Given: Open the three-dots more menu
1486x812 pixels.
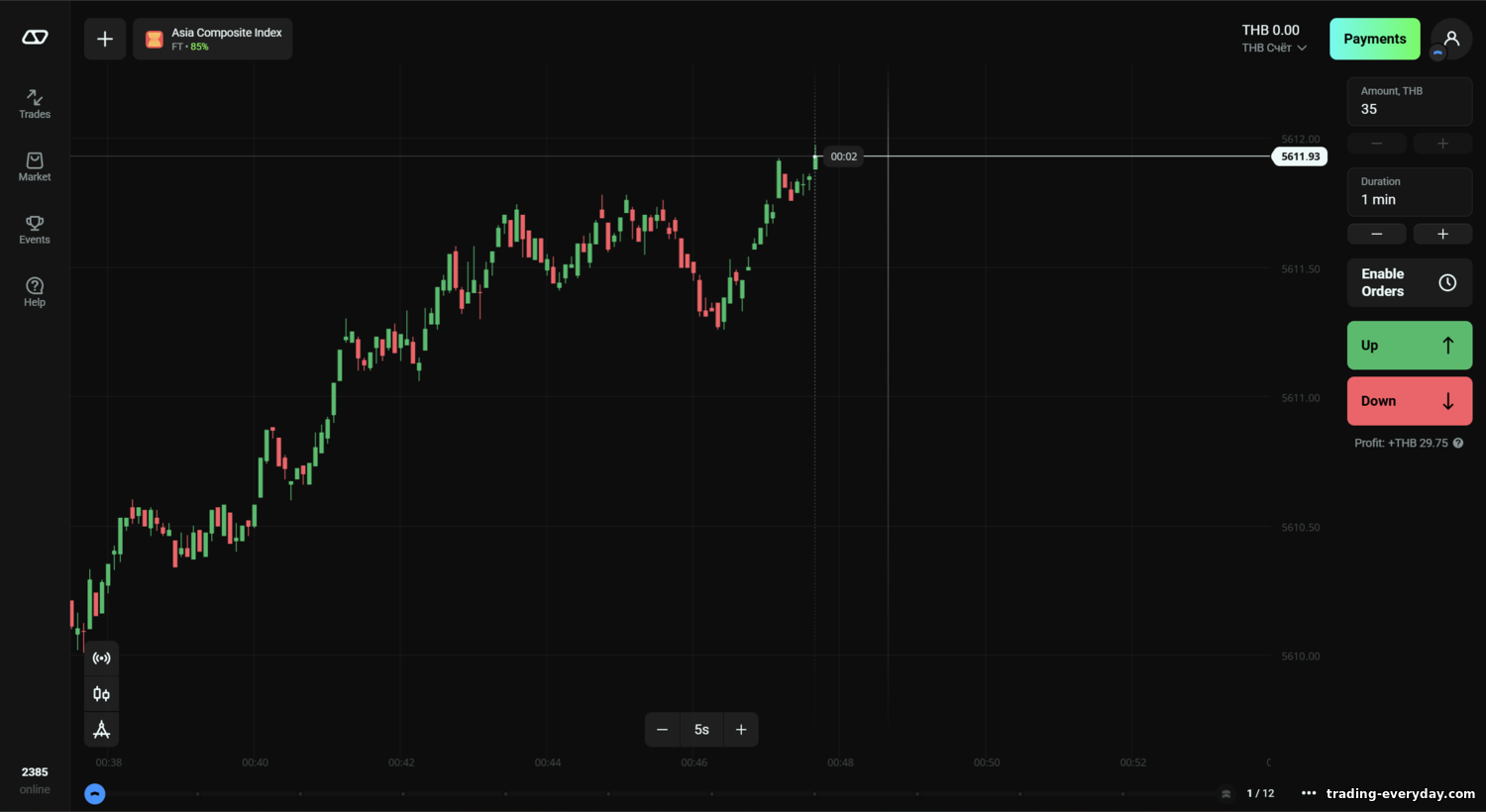Looking at the screenshot, I should click(1309, 793).
